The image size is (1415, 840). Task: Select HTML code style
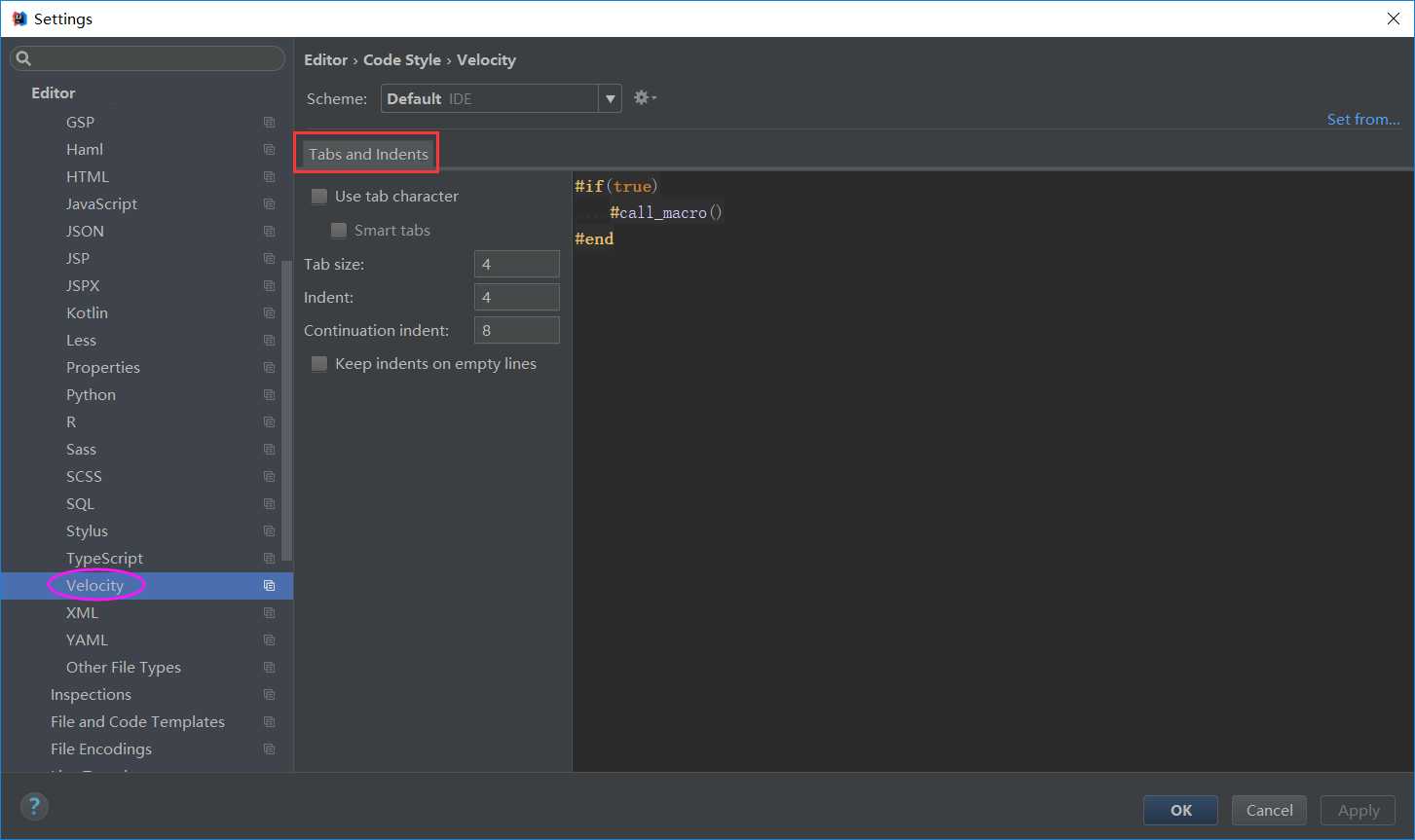(x=88, y=176)
